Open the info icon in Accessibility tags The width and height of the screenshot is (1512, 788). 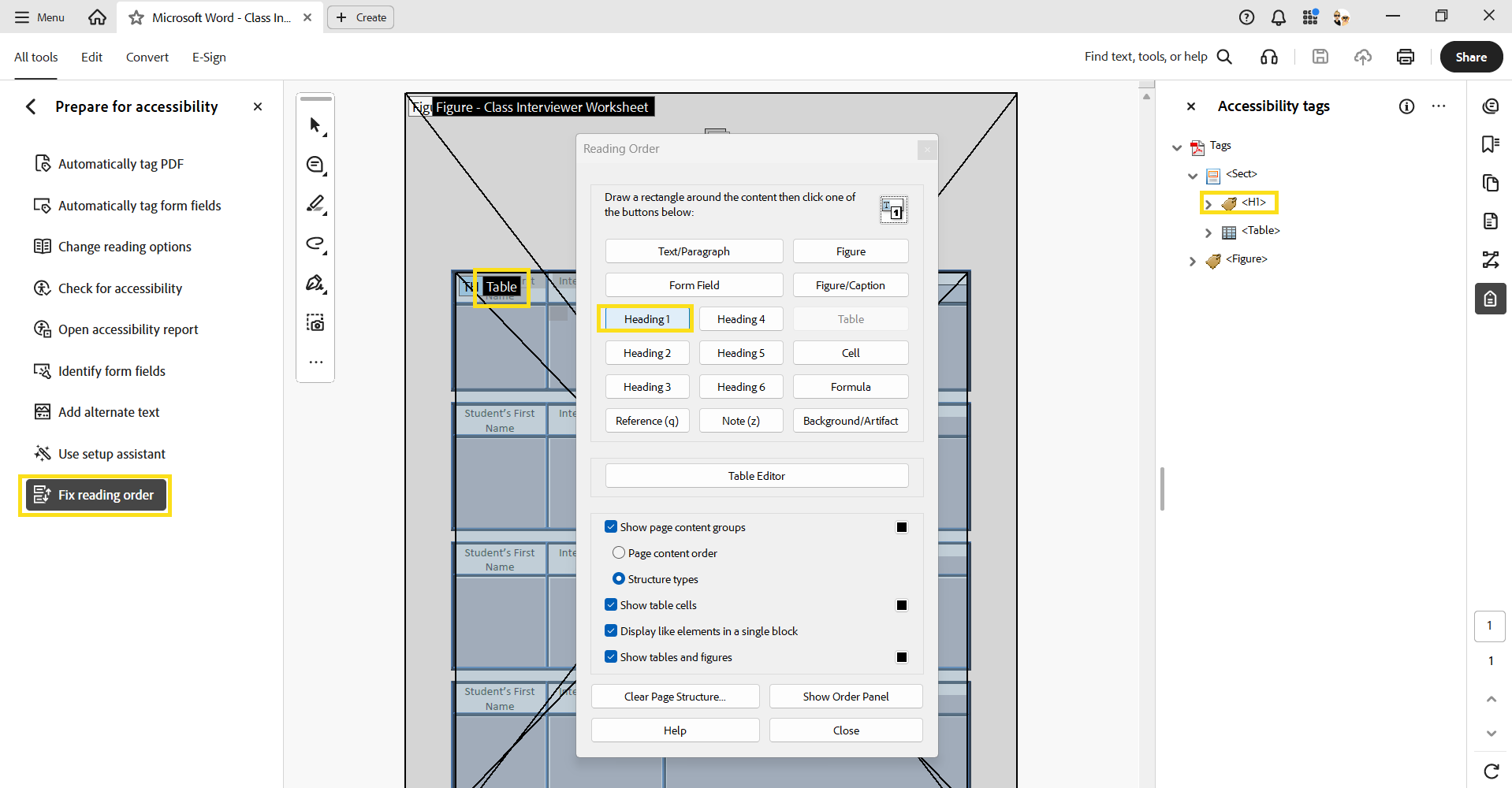[x=1406, y=106]
